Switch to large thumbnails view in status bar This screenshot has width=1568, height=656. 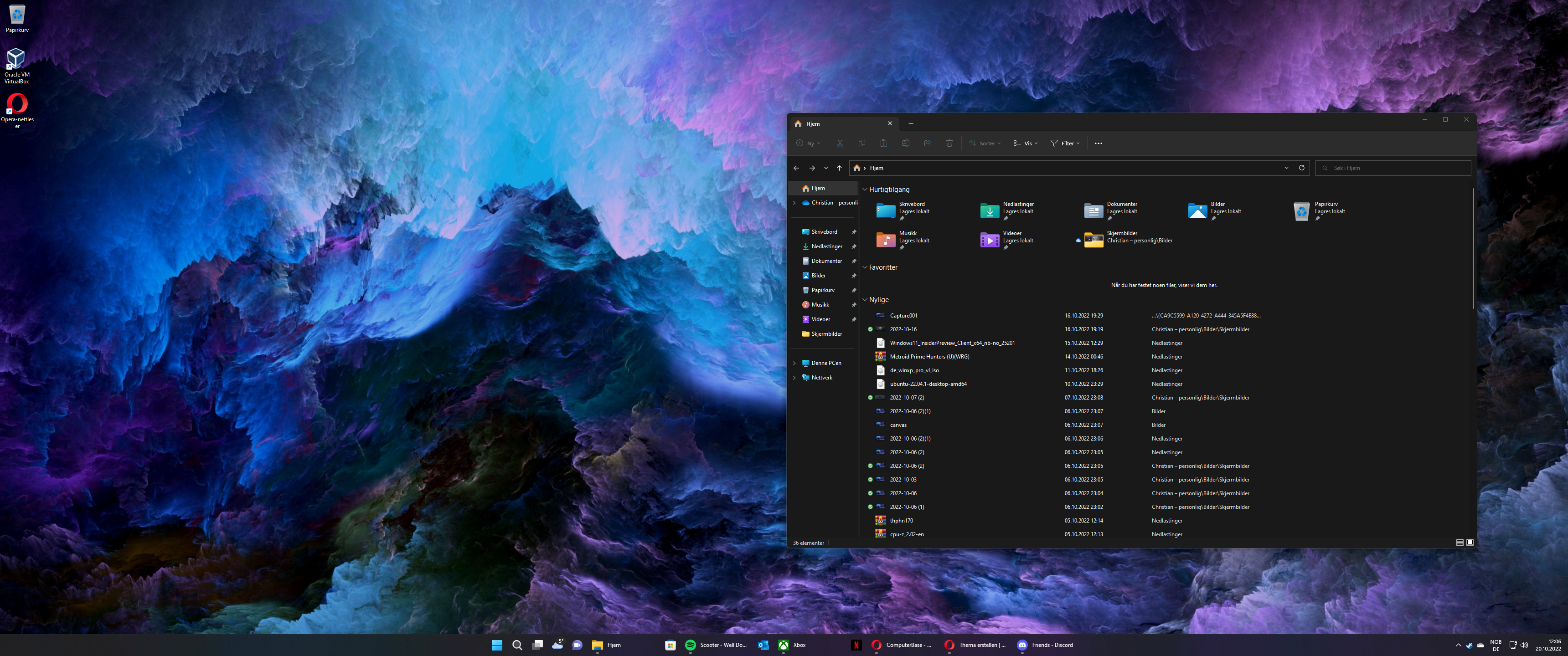[1470, 543]
